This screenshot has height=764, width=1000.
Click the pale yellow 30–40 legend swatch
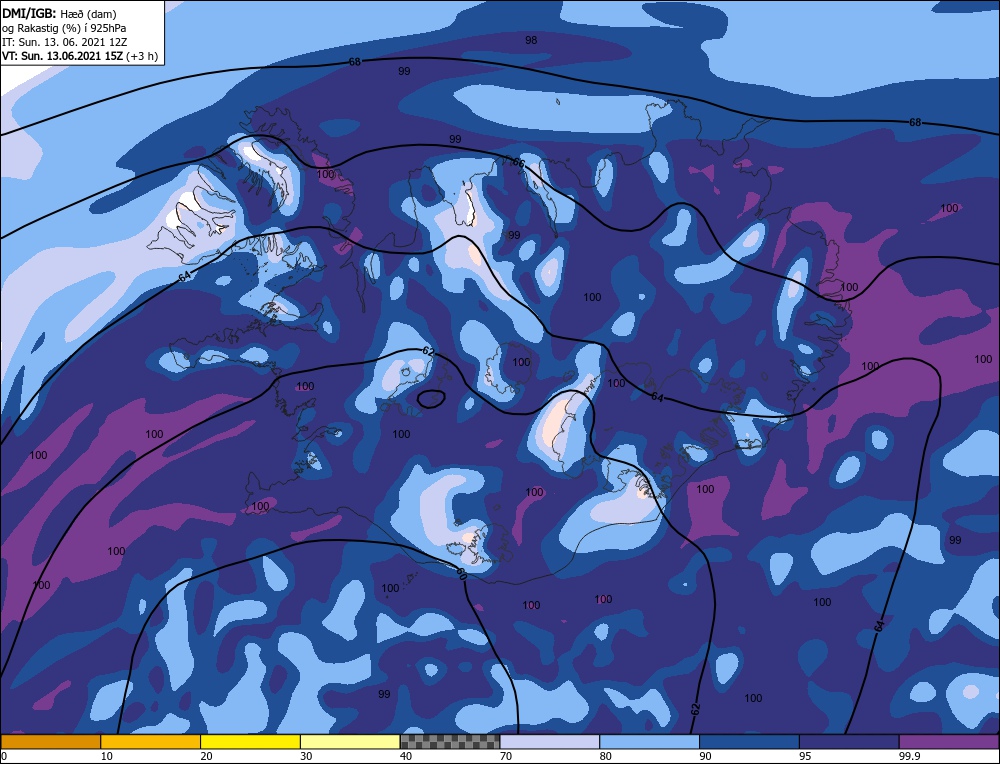(350, 742)
